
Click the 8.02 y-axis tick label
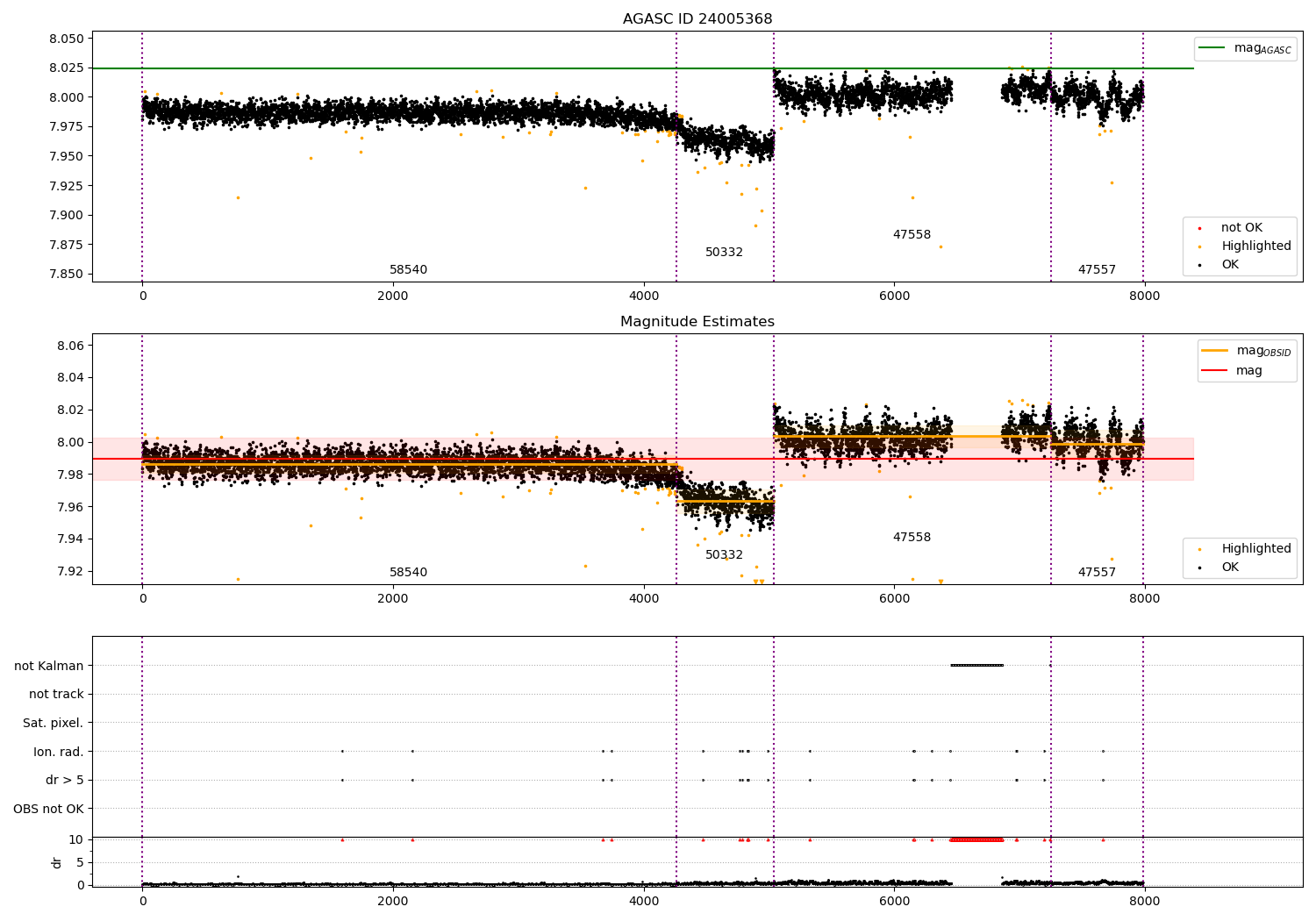71,411
